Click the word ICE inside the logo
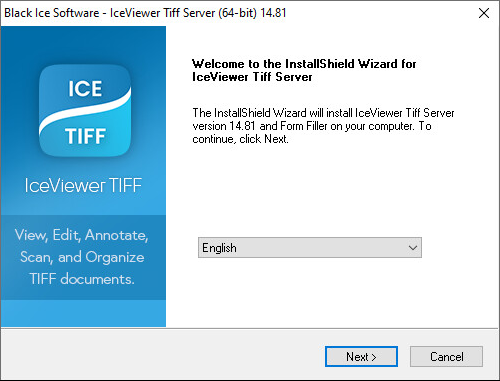Screen dimensions: 500x381 pyautogui.click(x=85, y=89)
